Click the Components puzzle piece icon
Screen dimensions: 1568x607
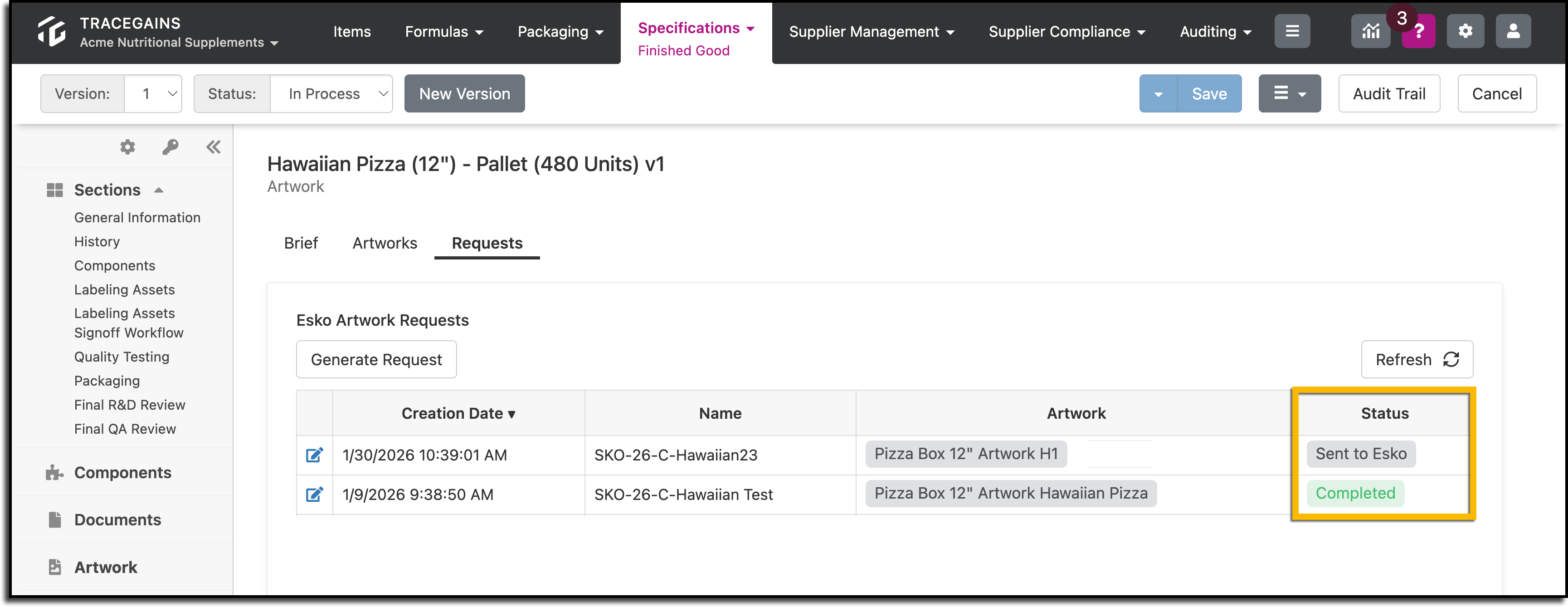pyautogui.click(x=55, y=473)
